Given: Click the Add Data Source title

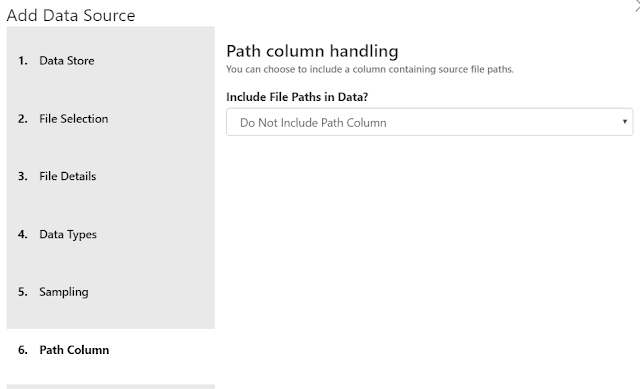Looking at the screenshot, I should pyautogui.click(x=71, y=16).
